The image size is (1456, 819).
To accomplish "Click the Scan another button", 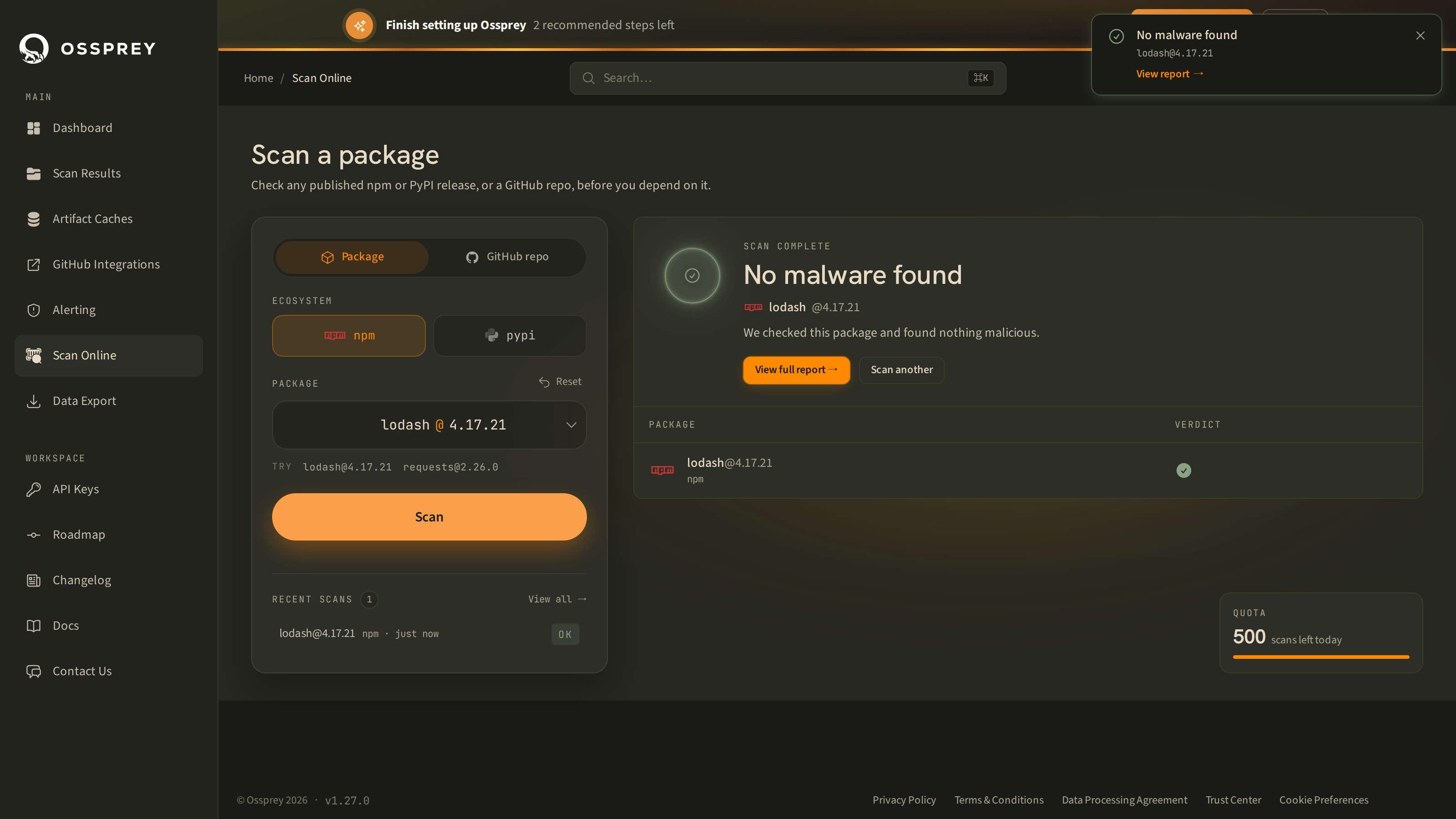I will click(x=901, y=370).
